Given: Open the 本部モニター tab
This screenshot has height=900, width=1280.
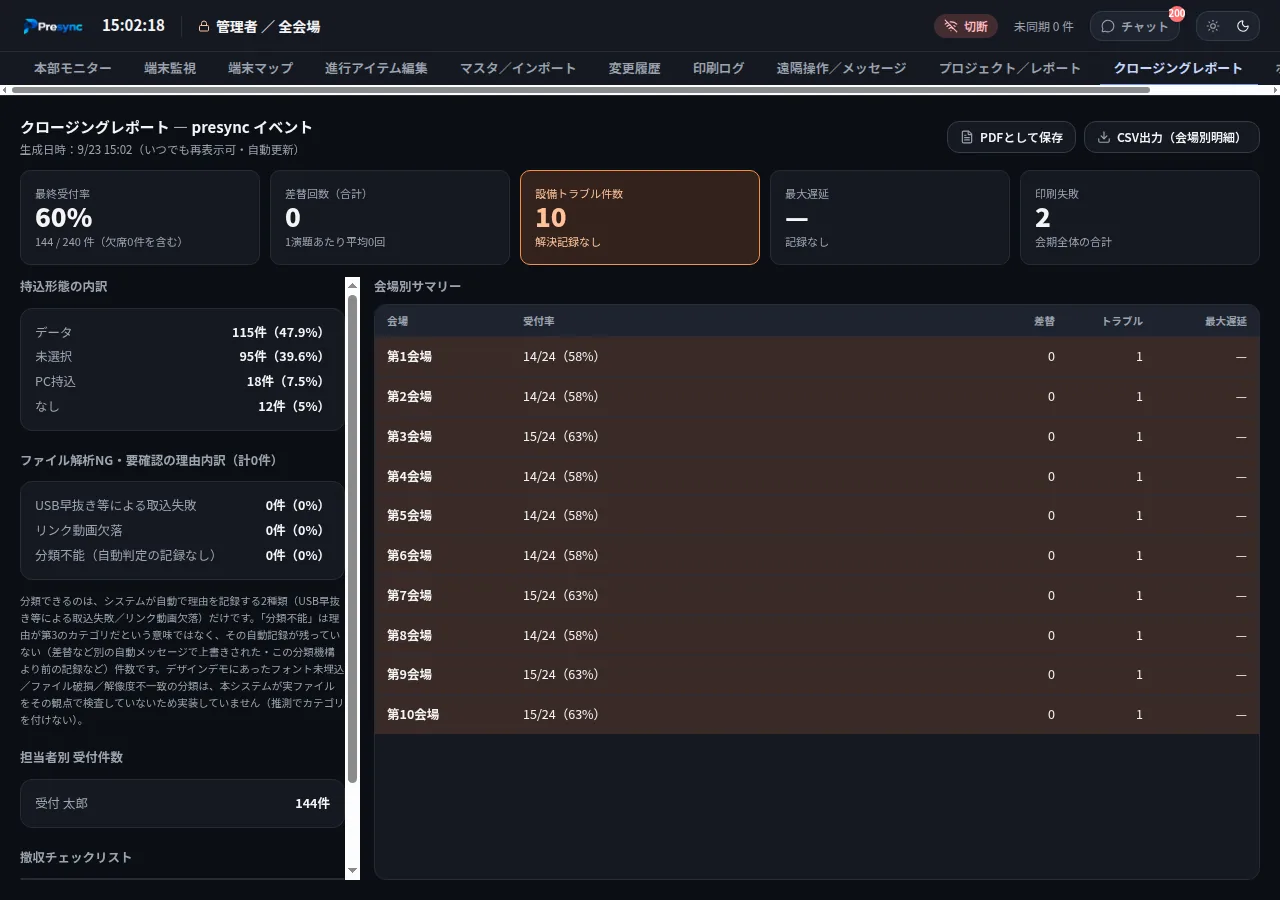Looking at the screenshot, I should (x=73, y=68).
